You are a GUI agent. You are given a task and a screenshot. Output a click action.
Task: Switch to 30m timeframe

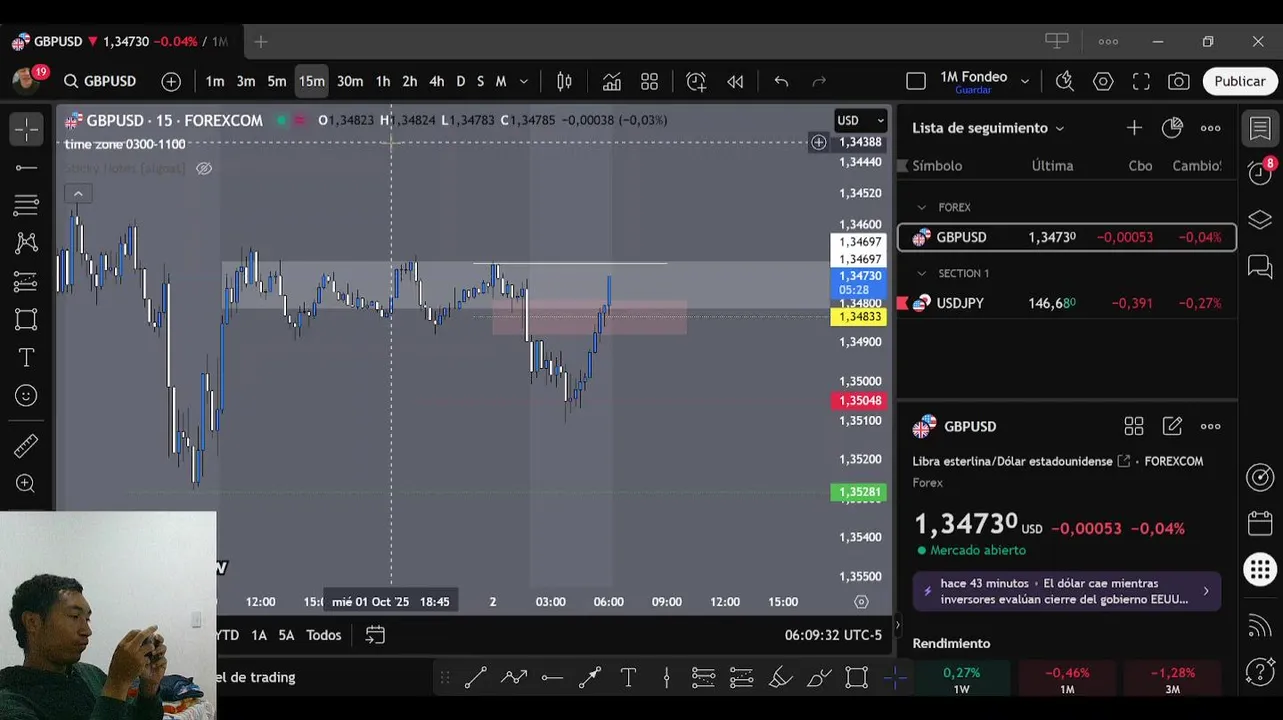click(x=350, y=81)
